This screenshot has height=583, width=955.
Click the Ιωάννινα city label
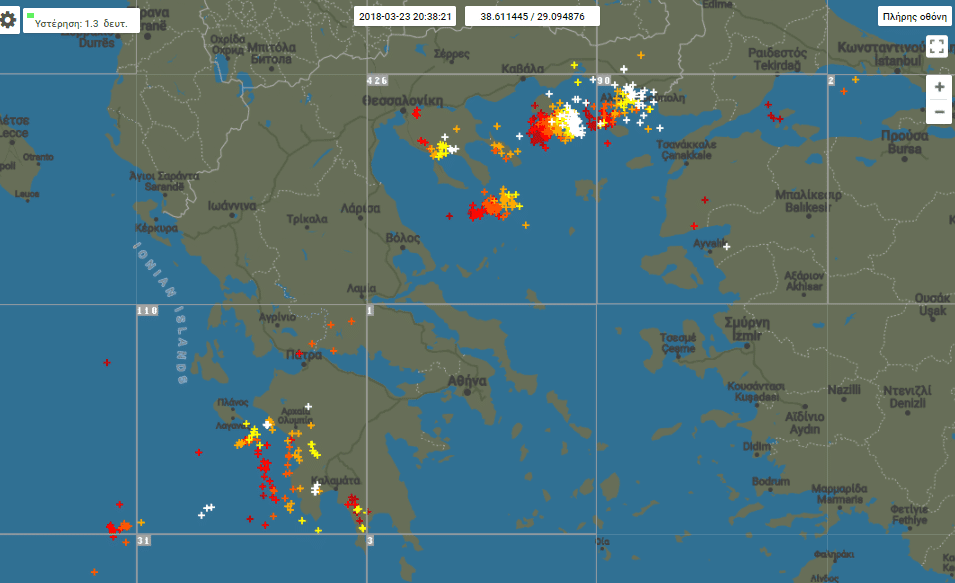(x=233, y=206)
